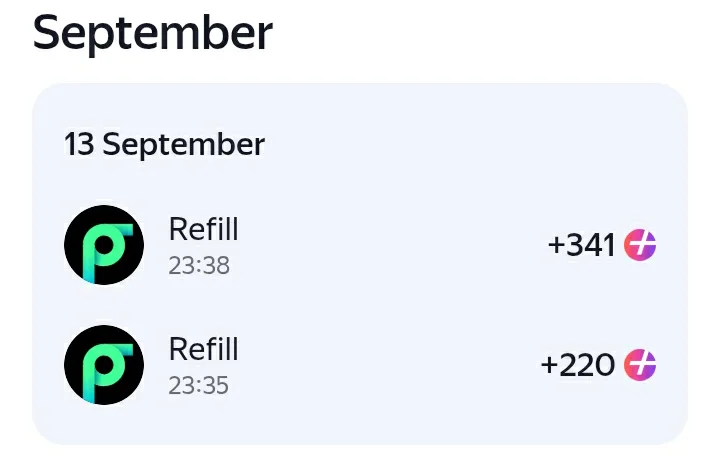This screenshot has width=720, height=455.
Task: Click the first Refill label
Action: point(203,229)
